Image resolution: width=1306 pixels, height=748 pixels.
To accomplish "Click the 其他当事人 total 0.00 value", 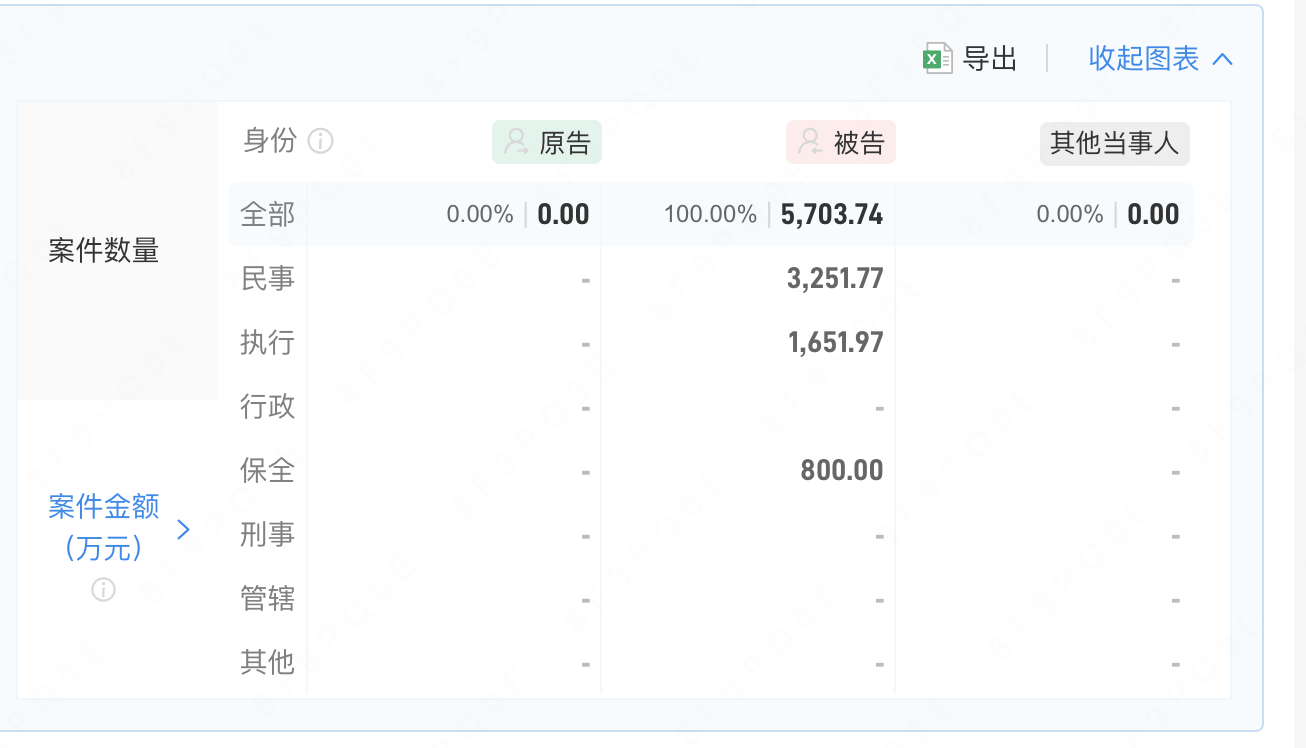I will (1153, 214).
